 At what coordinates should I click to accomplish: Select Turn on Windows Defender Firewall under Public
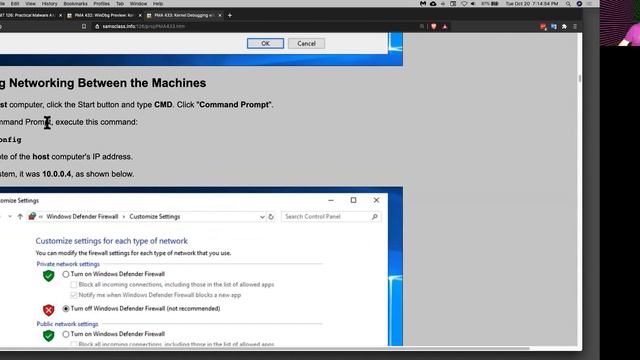[66, 334]
